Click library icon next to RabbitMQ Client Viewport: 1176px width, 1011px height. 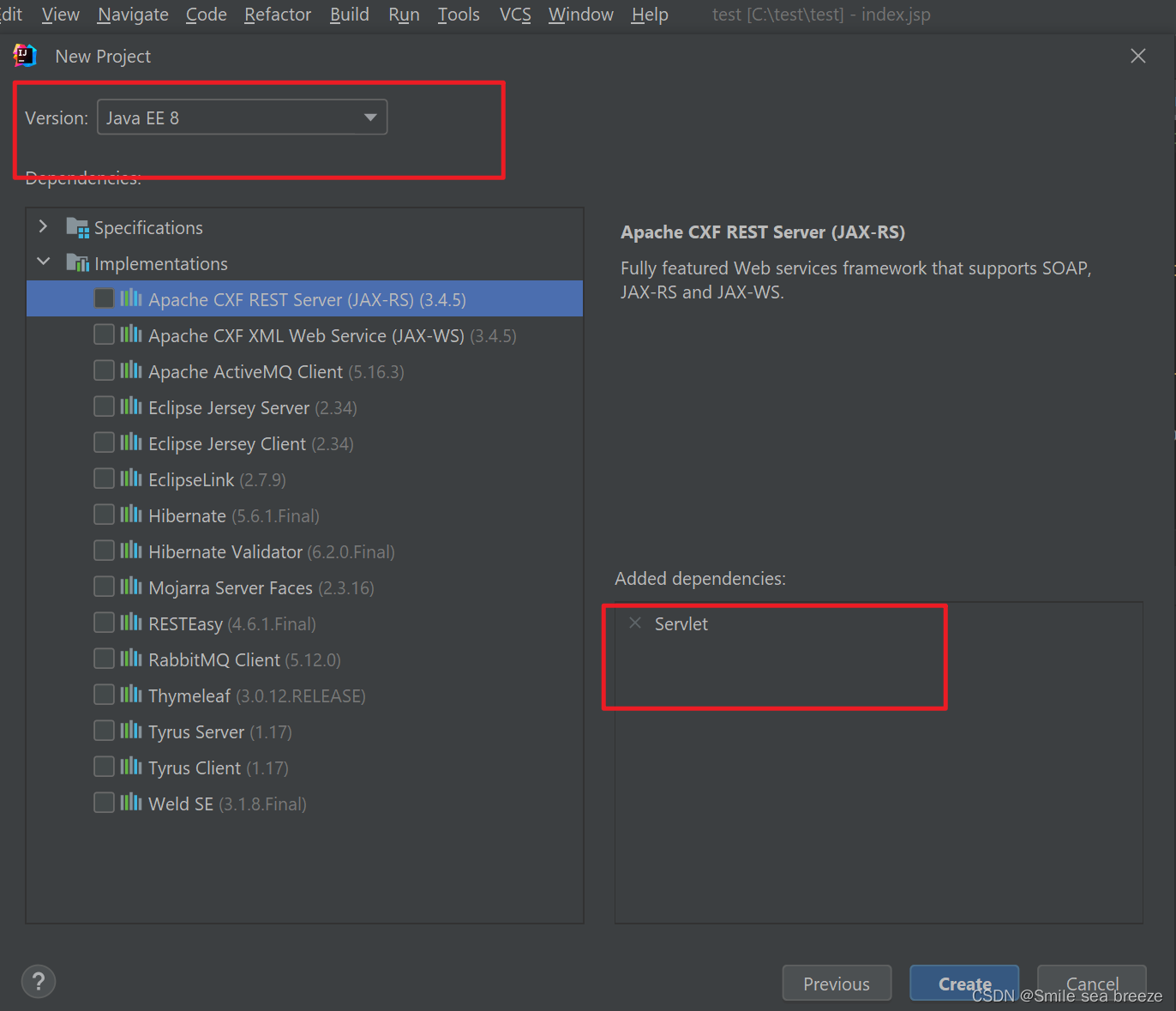[x=131, y=659]
